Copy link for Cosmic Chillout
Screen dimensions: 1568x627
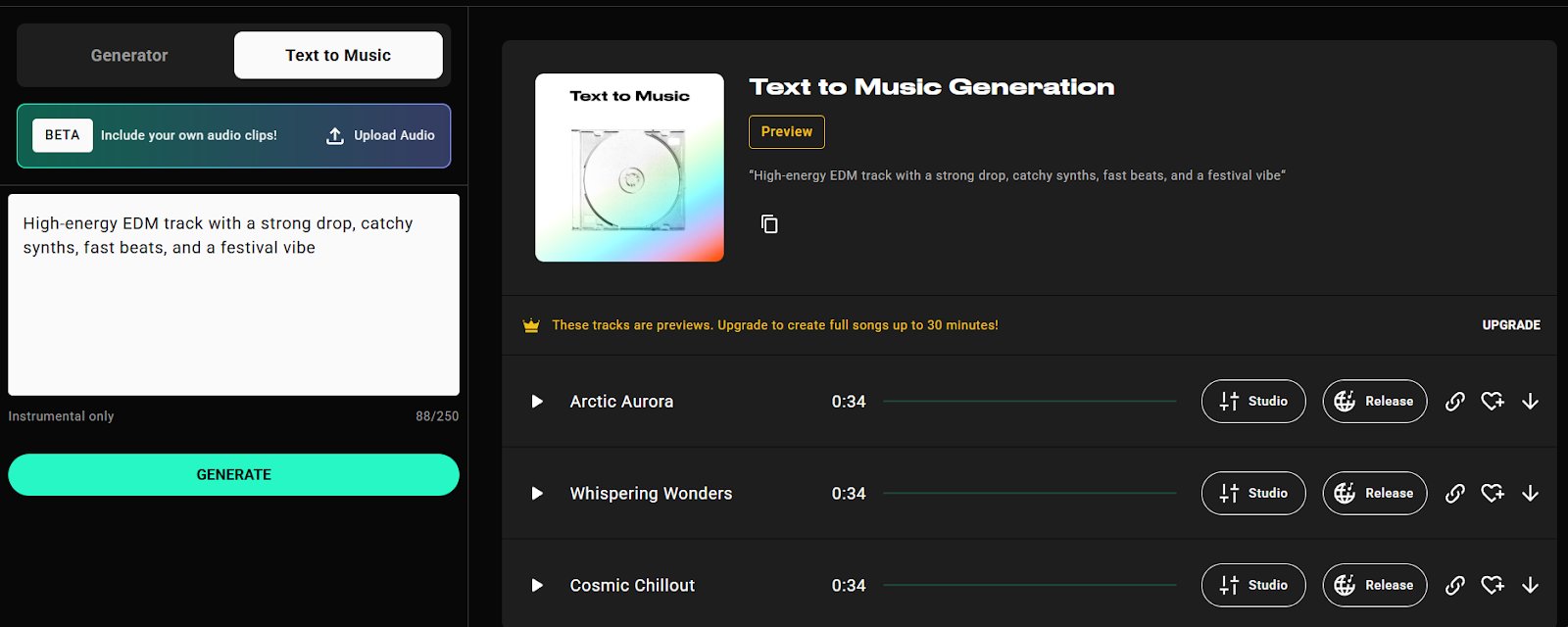point(1455,586)
